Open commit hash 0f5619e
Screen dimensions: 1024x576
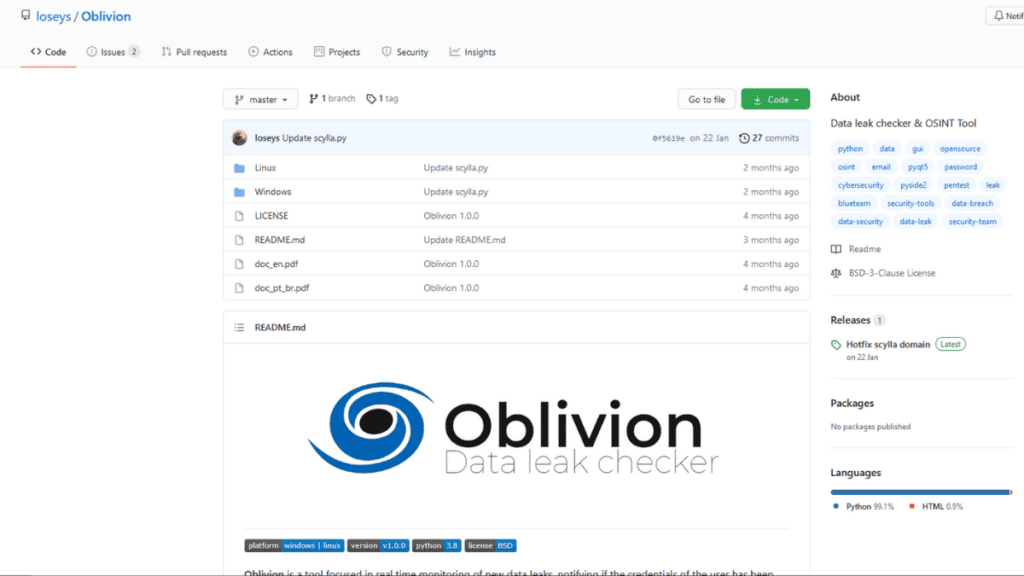(x=668, y=138)
